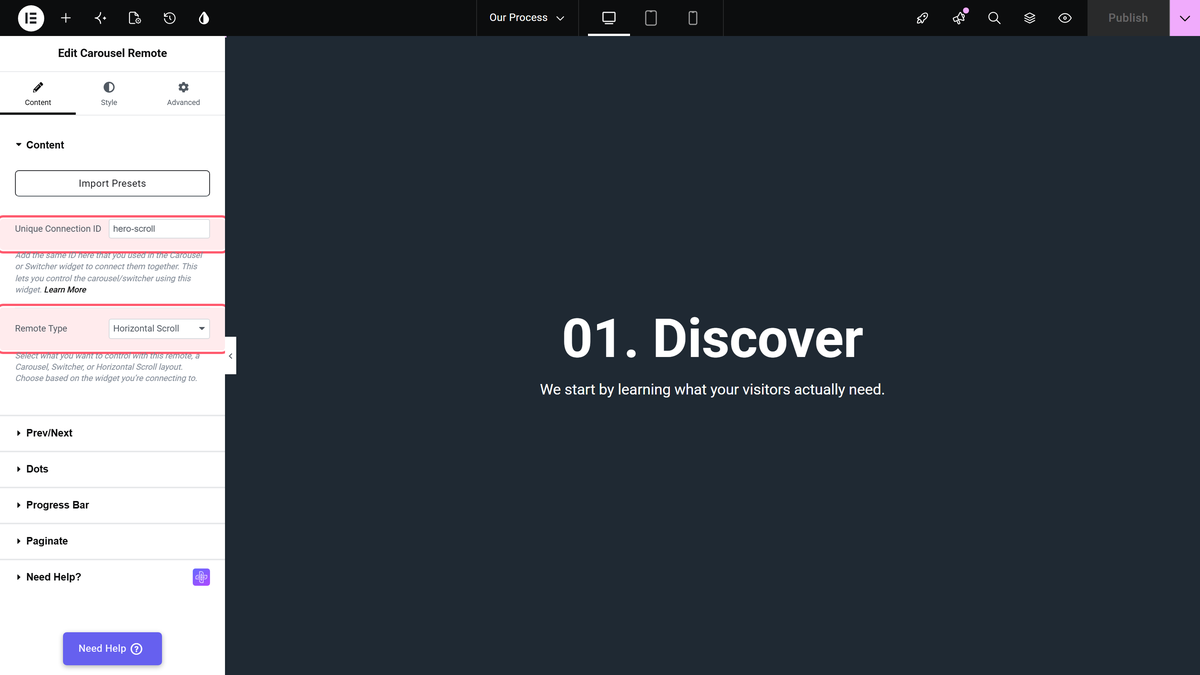The image size is (1200, 675).
Task: Expand the Prev/Next section
Action: tap(112, 433)
